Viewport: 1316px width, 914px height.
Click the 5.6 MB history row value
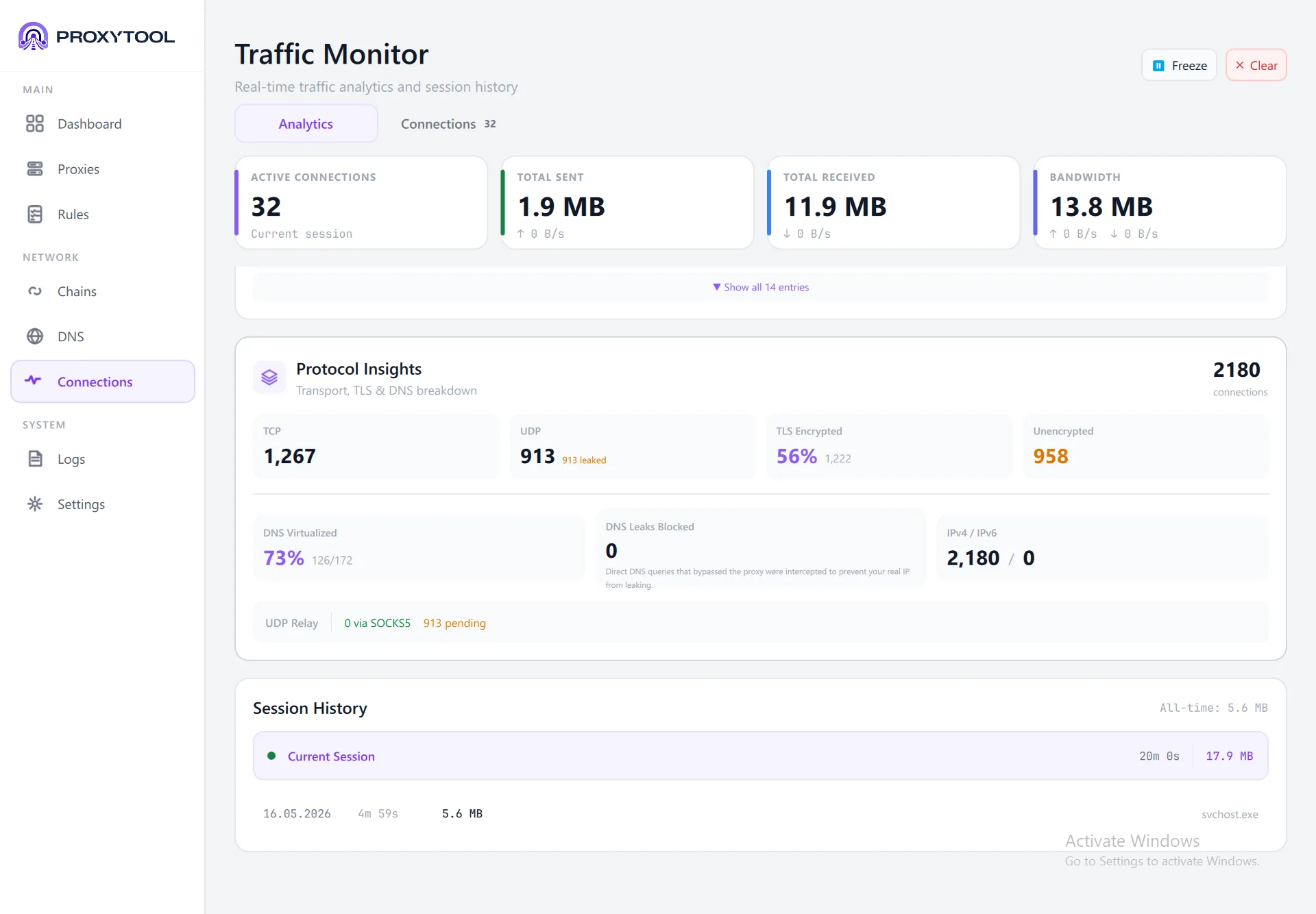[x=462, y=813]
